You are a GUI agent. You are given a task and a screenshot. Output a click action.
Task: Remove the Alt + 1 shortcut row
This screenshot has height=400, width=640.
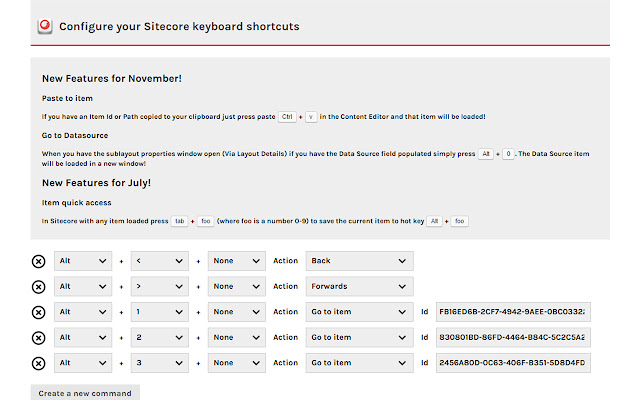[38, 312]
